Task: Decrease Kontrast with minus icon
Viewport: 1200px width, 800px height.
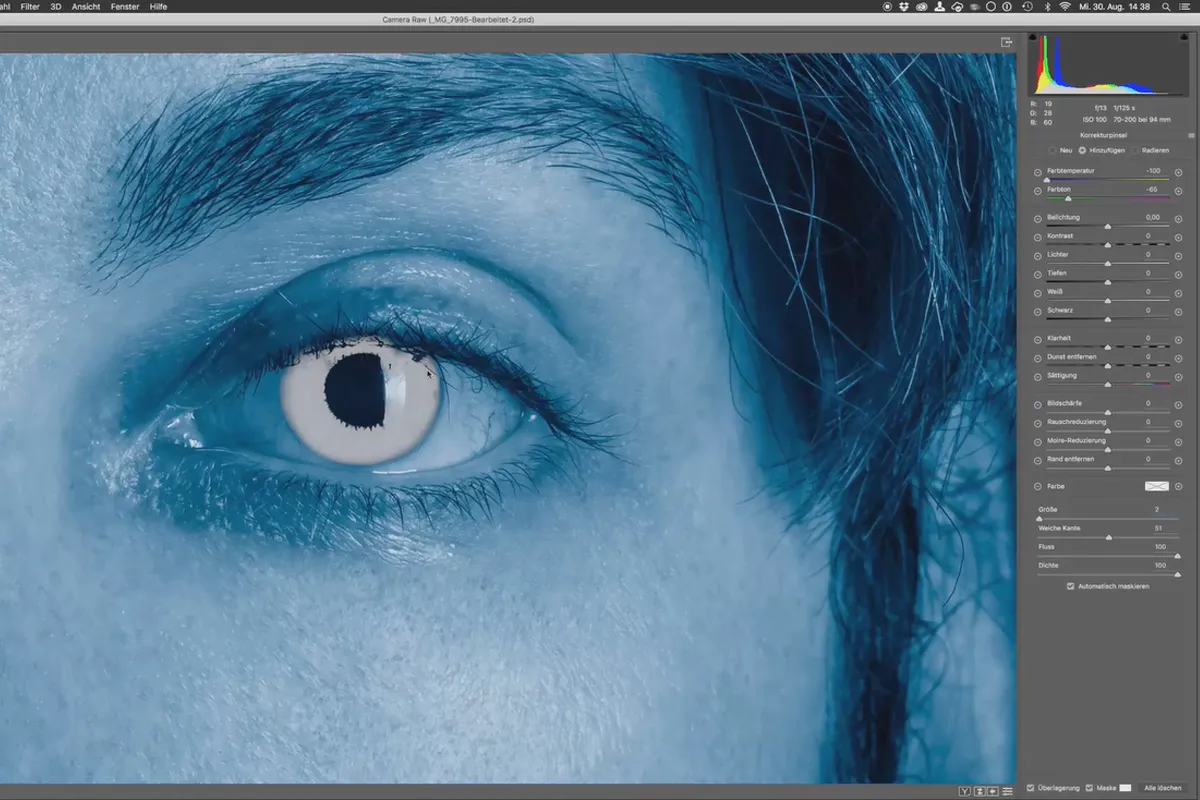Action: click(1037, 238)
